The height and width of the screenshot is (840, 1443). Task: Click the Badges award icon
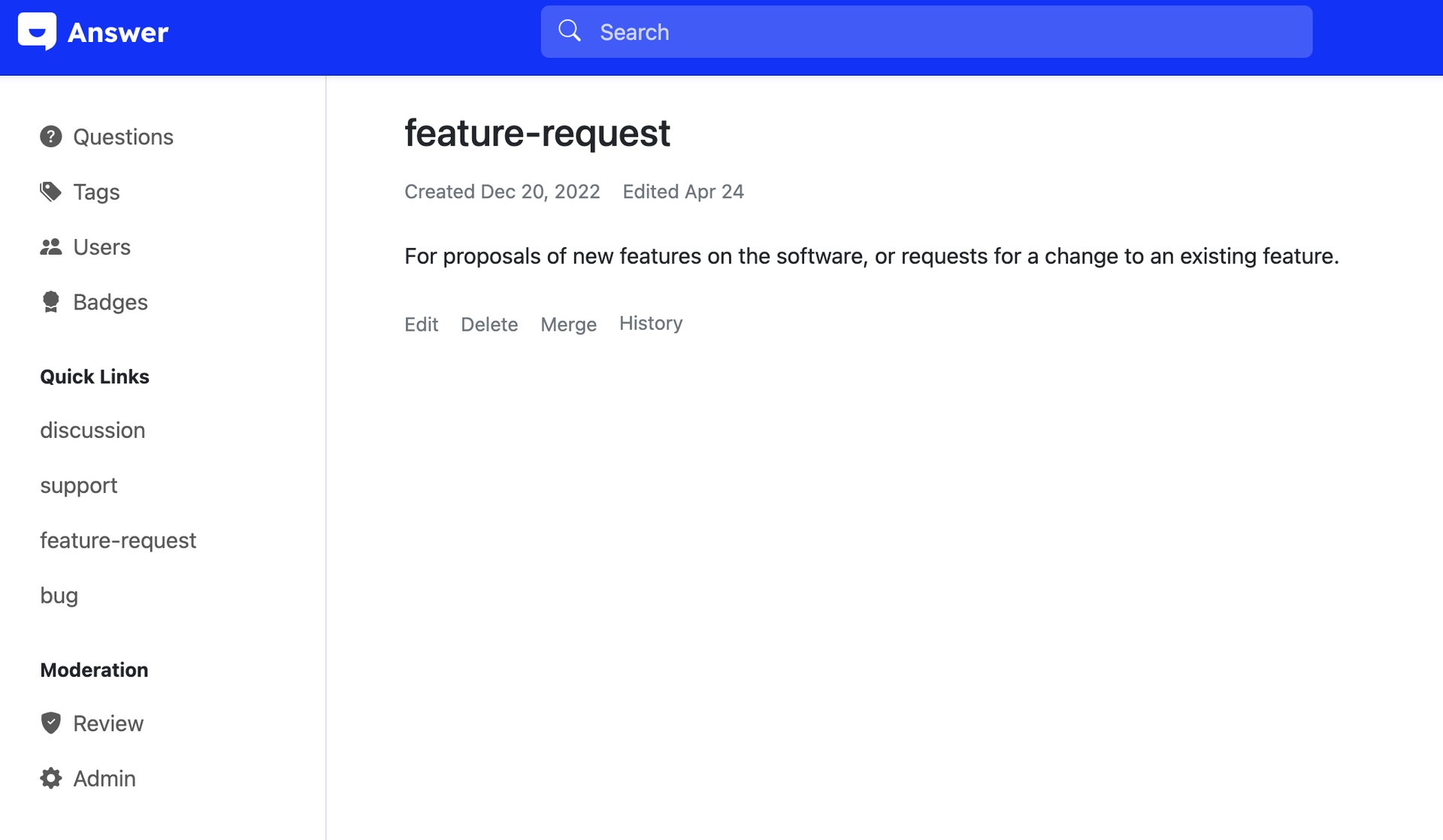click(x=50, y=301)
